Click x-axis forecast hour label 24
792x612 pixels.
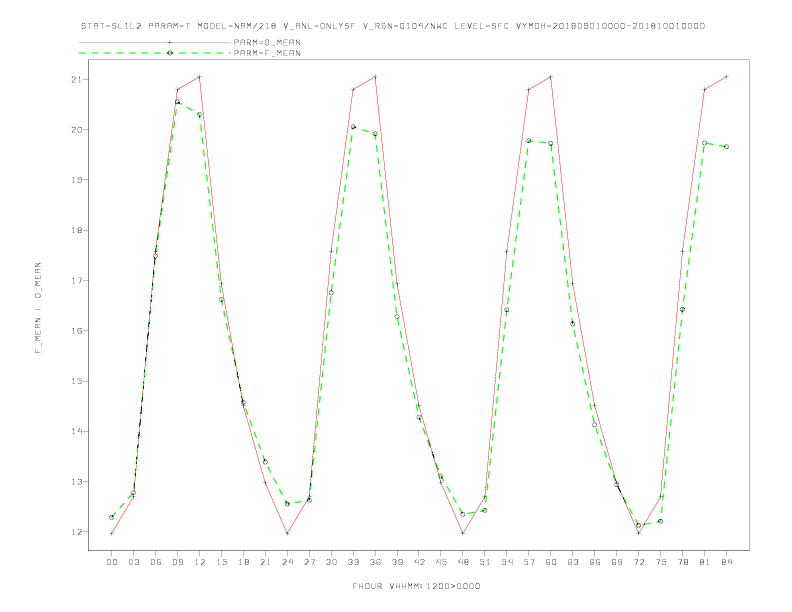287,562
